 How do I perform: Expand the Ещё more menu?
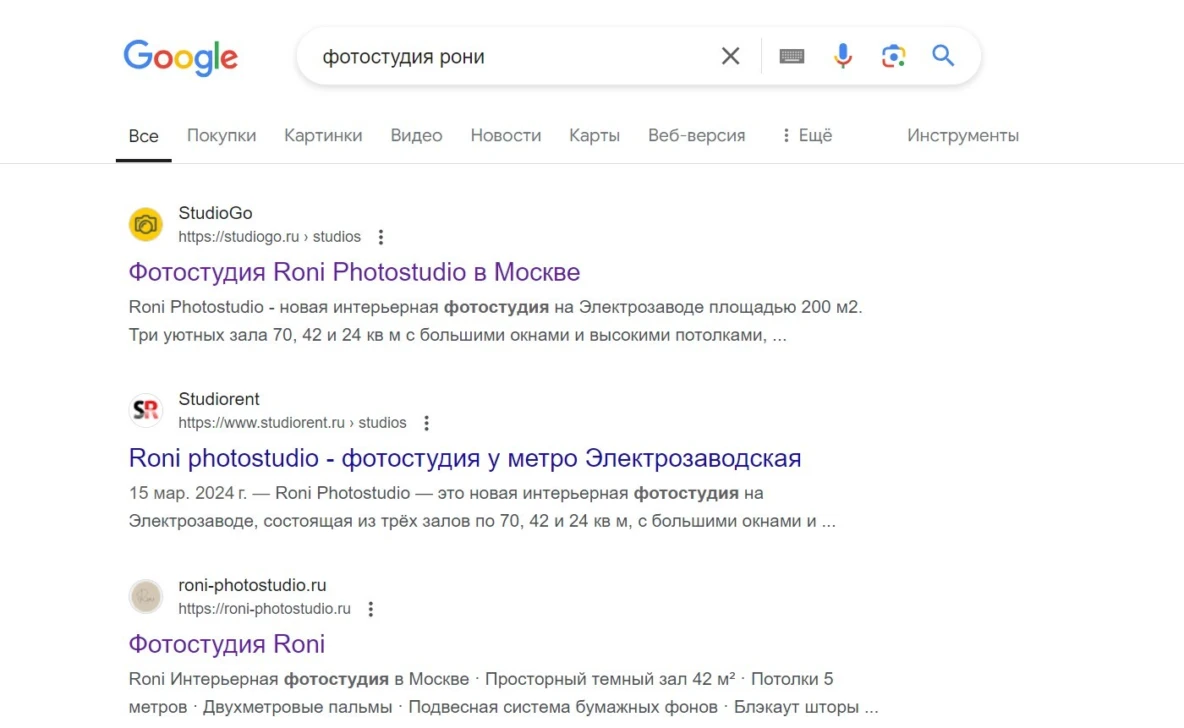click(806, 135)
